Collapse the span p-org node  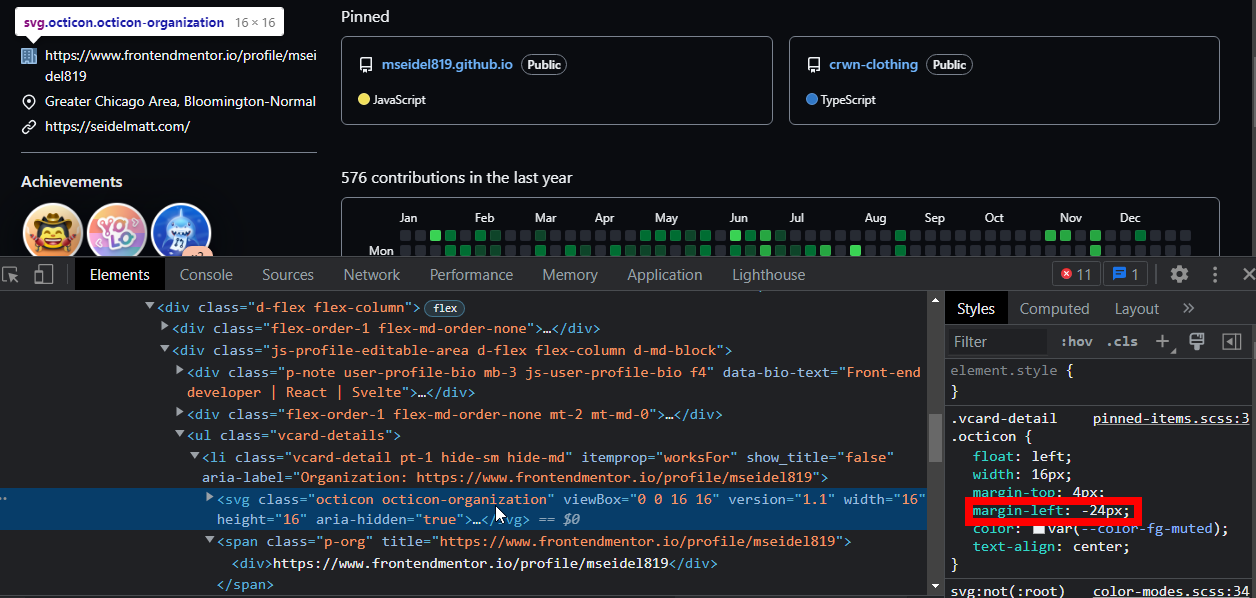pyautogui.click(x=210, y=541)
